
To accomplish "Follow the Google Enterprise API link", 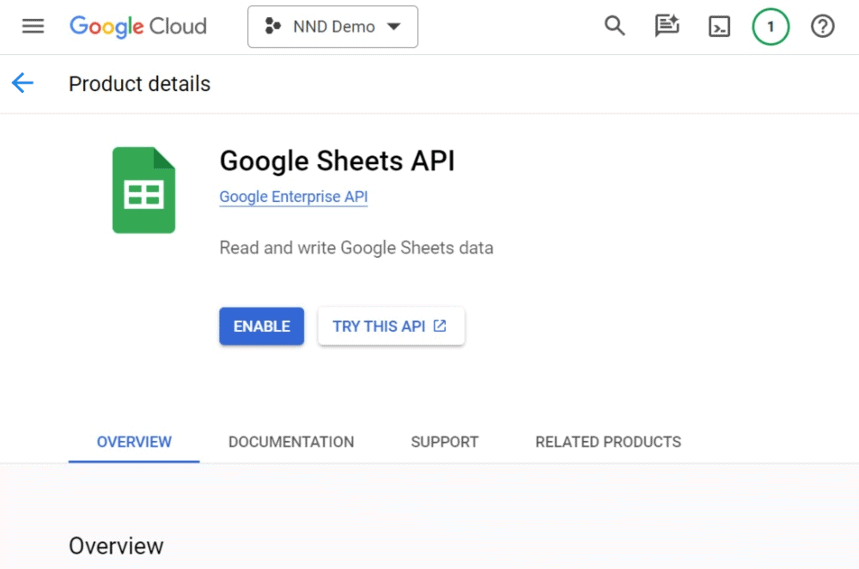I will click(x=294, y=197).
